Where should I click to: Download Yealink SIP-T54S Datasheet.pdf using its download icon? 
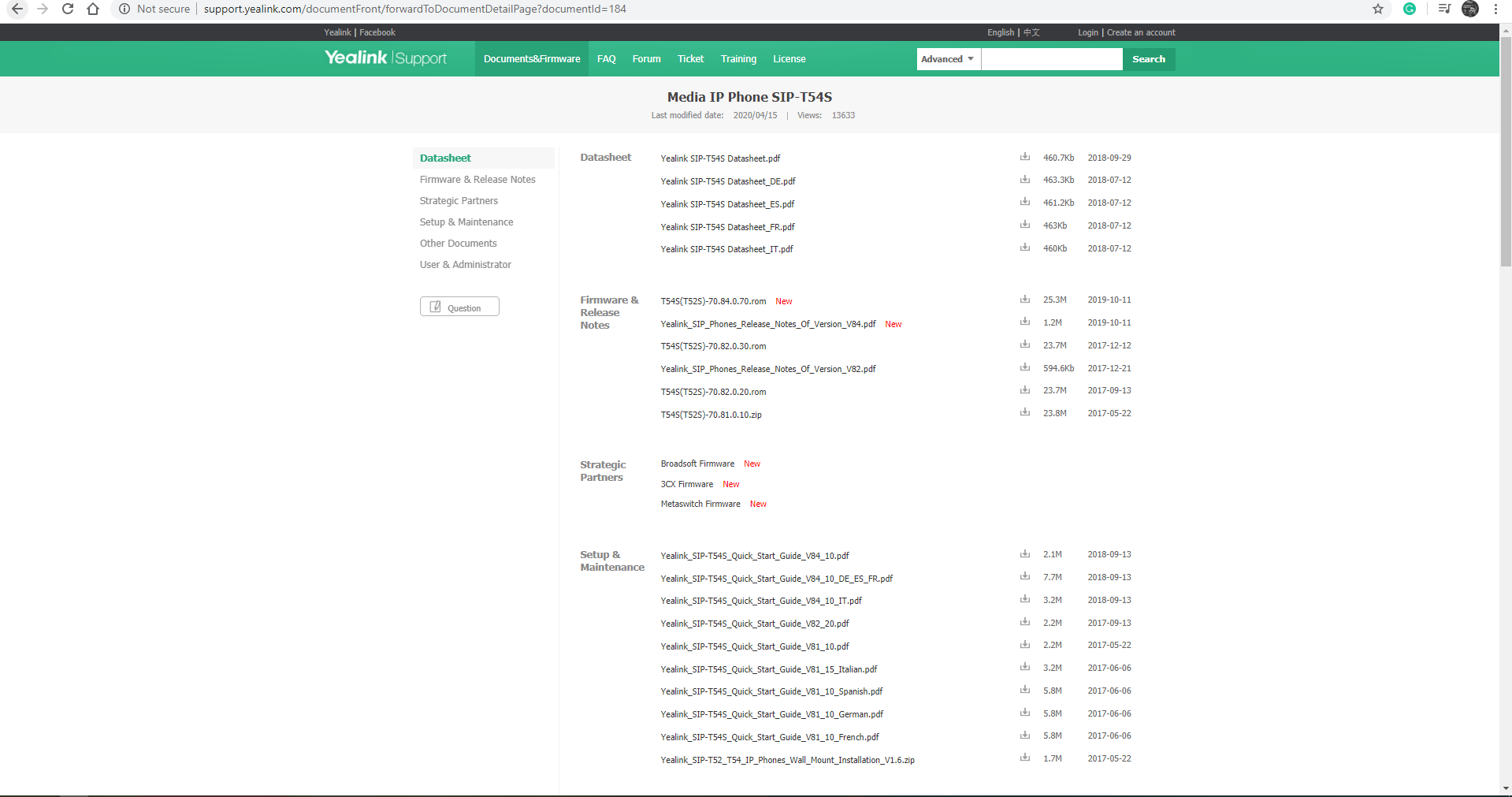(1024, 157)
